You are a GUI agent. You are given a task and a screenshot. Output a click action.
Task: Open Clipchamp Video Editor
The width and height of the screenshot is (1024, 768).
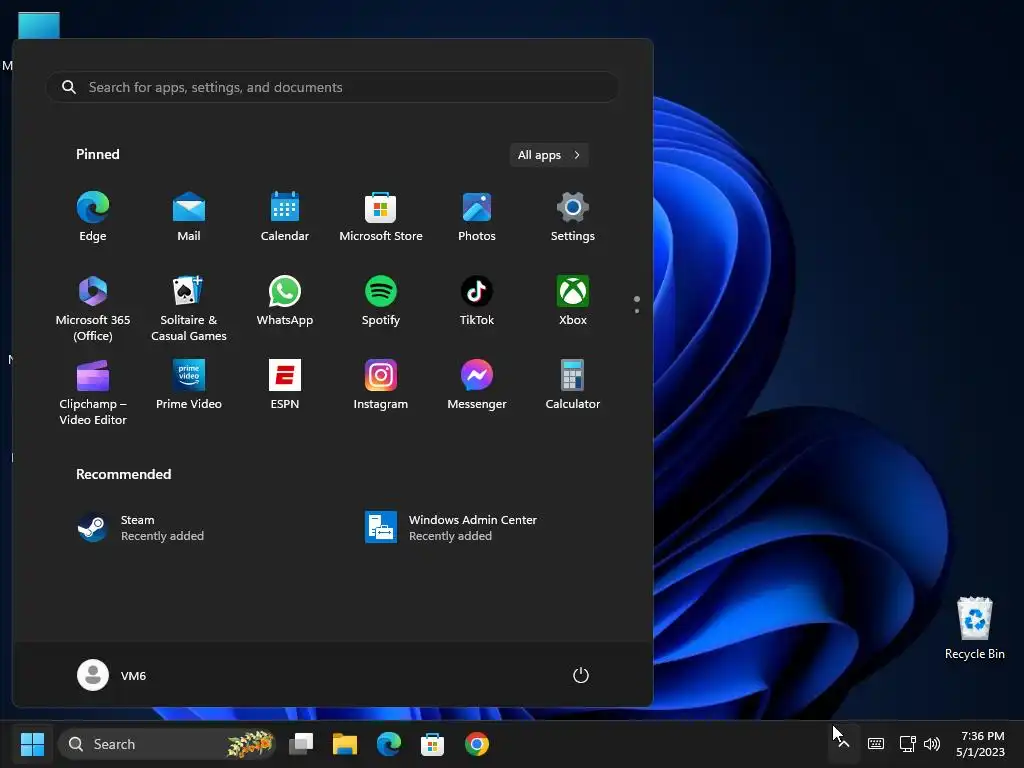93,392
